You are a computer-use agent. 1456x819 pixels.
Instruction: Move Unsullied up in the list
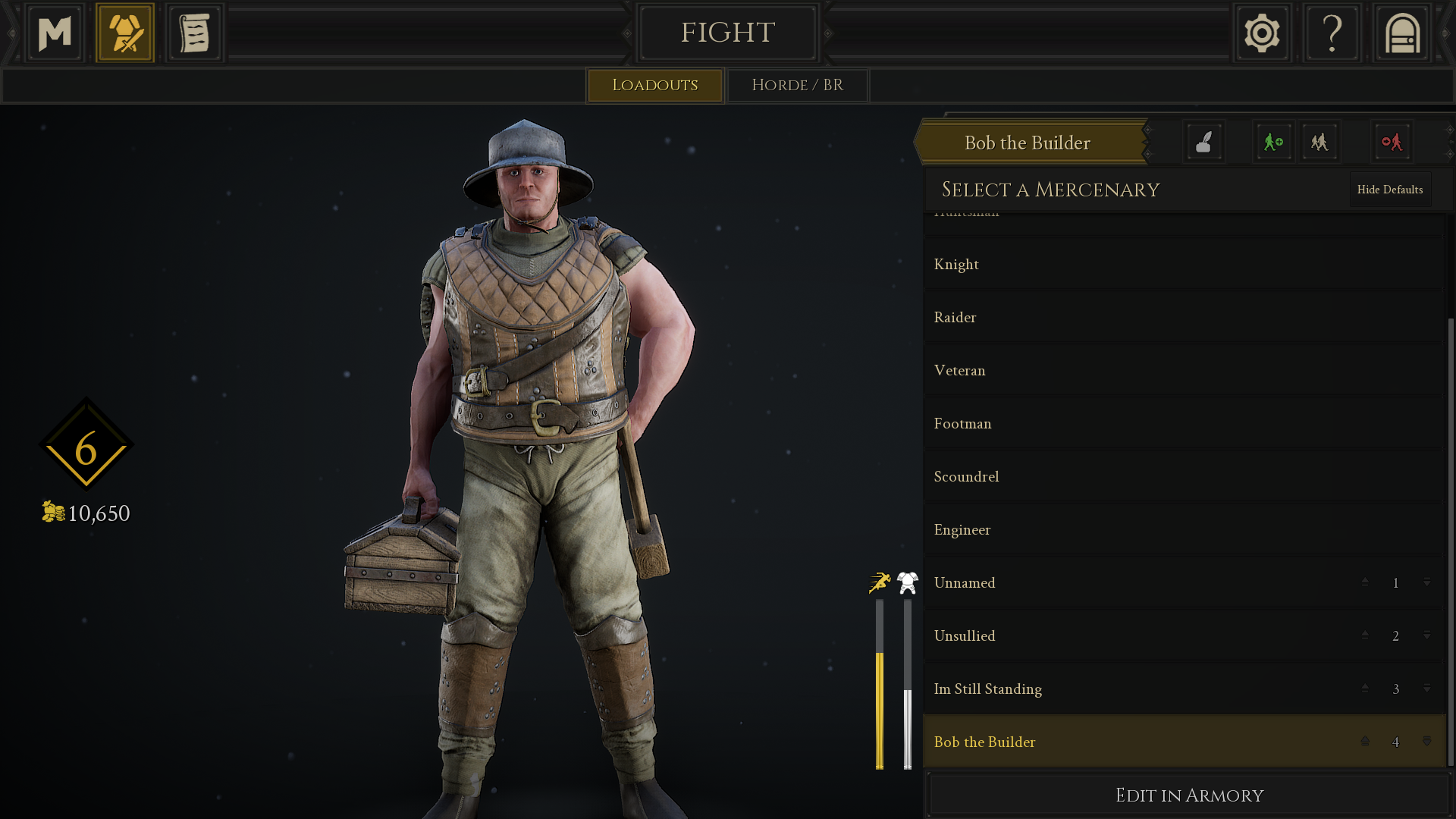[1365, 635]
